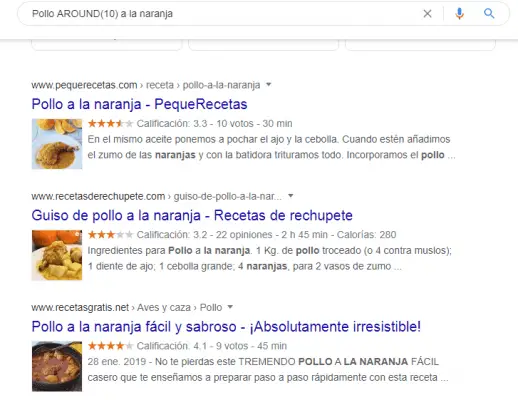The width and height of the screenshot is (518, 400).
Task: Open the Pollo a la naranja - PequeRecetas result
Action: pos(139,104)
